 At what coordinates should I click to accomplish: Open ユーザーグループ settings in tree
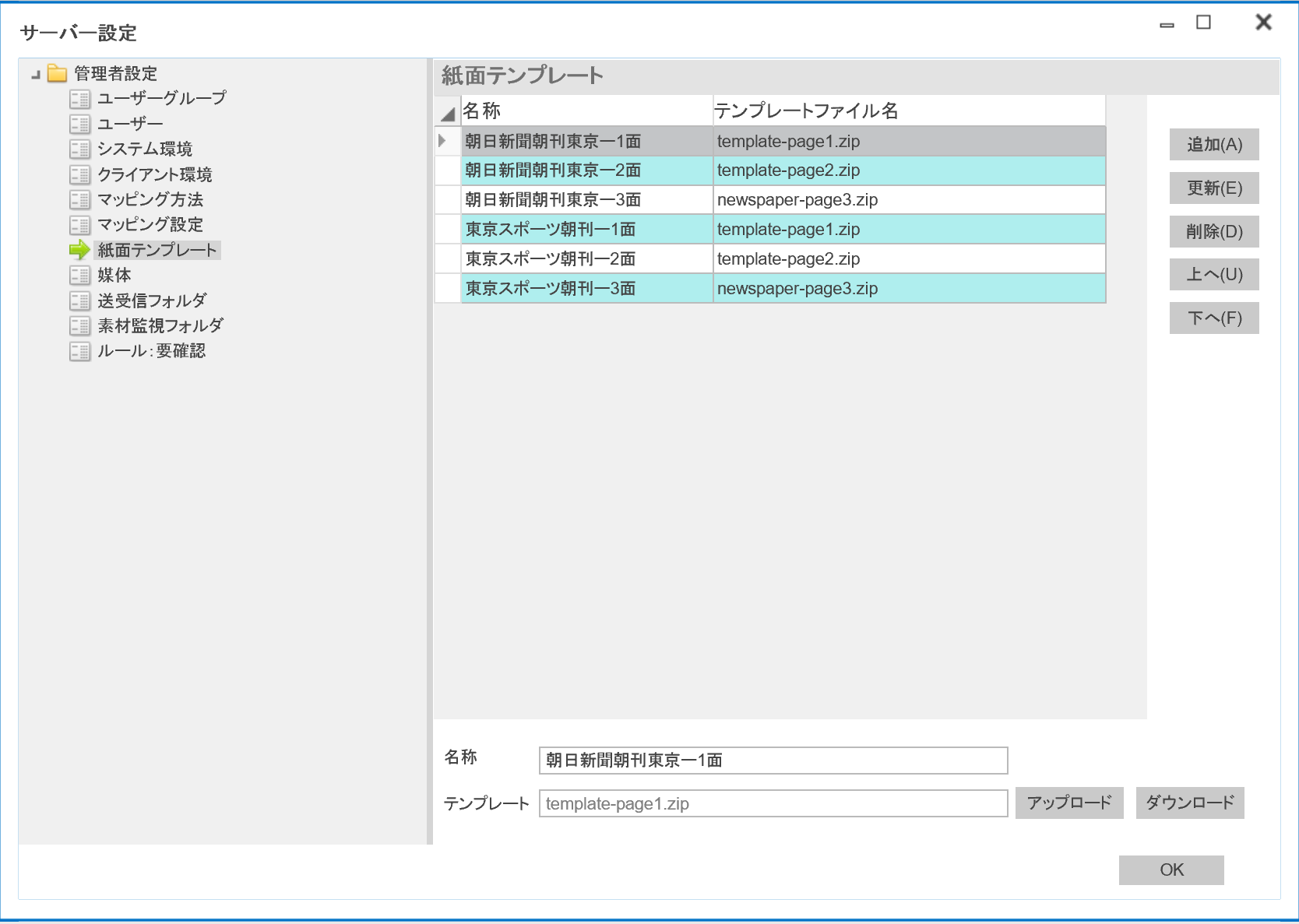pyautogui.click(x=161, y=98)
